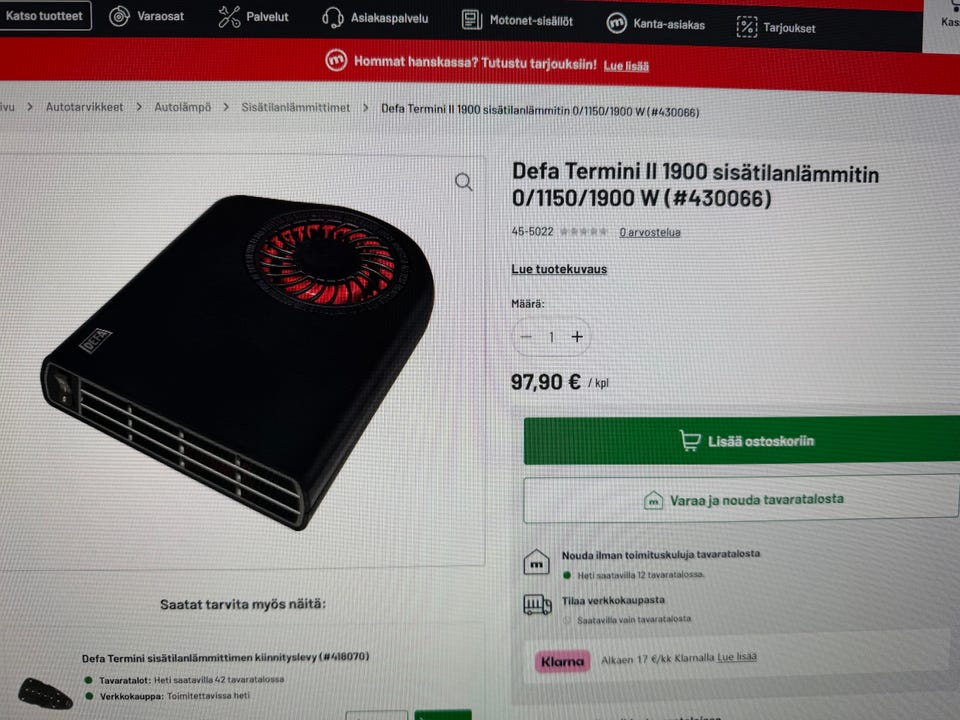The image size is (960, 720).
Task: Click the Asiakaspalvelu headset icon
Action: pos(332,18)
